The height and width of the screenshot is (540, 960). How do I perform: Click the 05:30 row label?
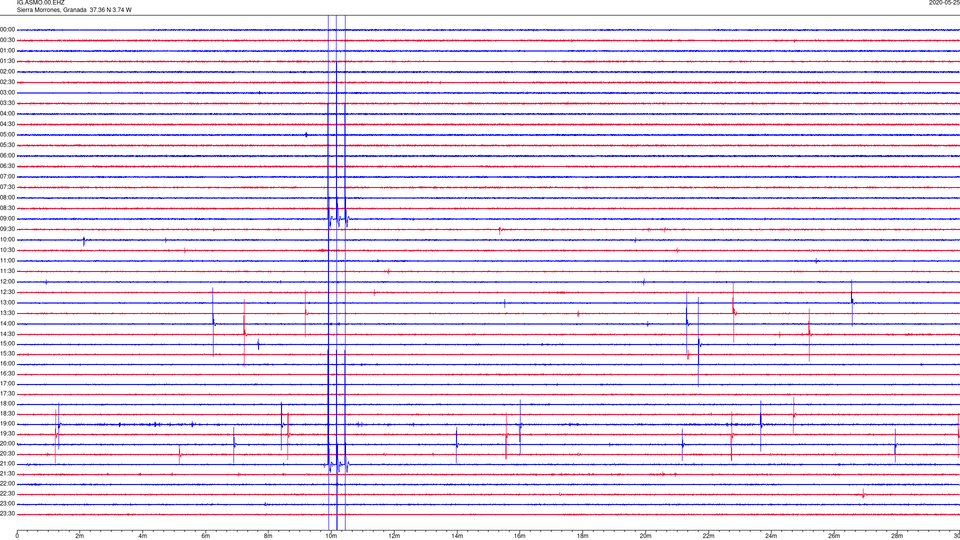click(x=7, y=145)
